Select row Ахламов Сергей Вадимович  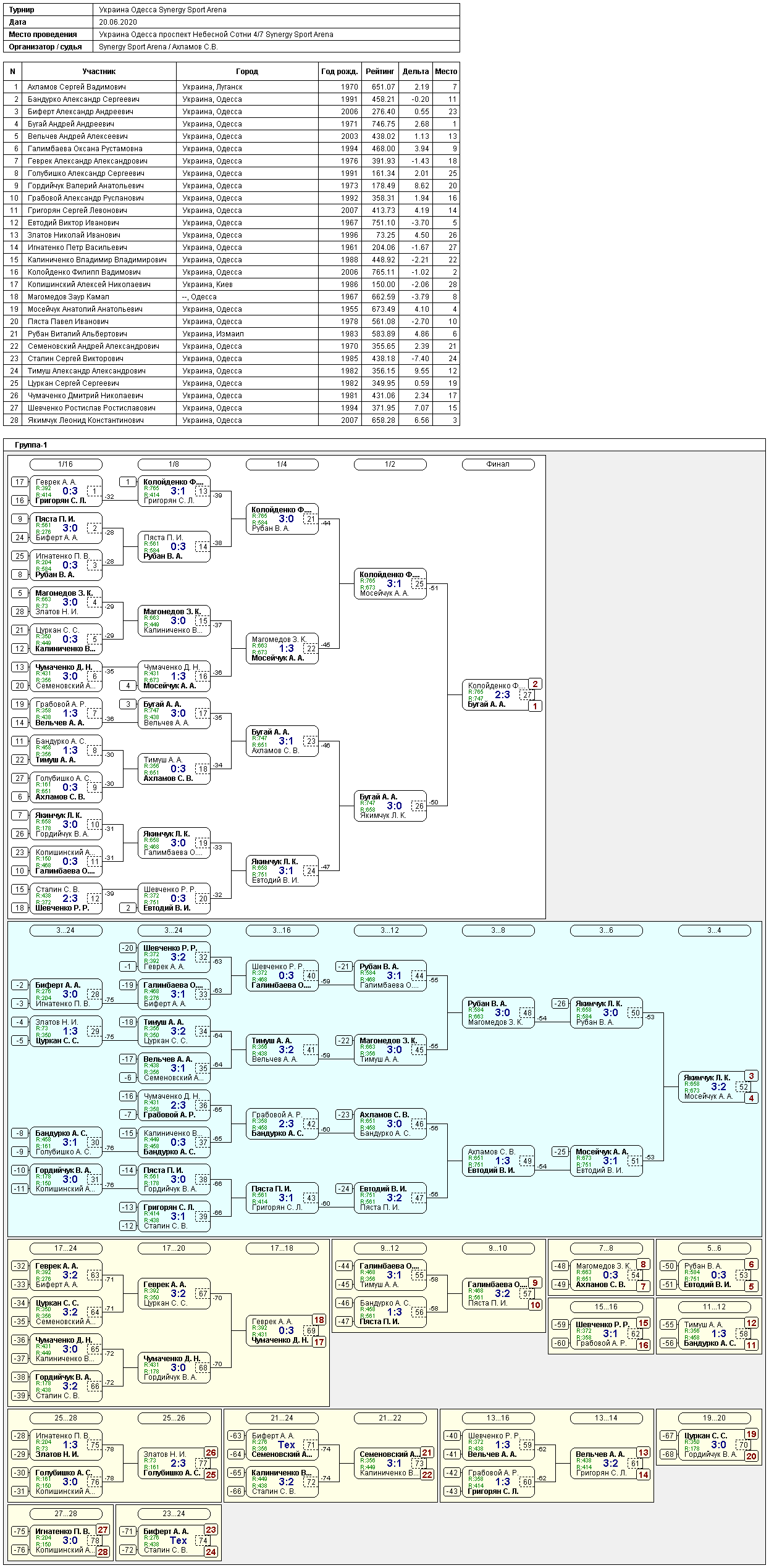pos(232,87)
